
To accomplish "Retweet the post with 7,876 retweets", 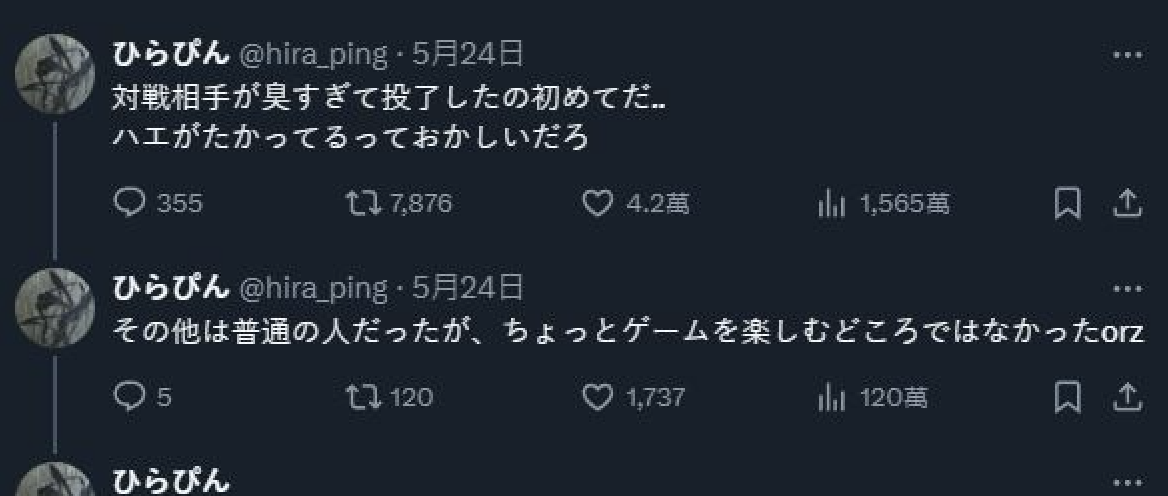I will point(359,204).
